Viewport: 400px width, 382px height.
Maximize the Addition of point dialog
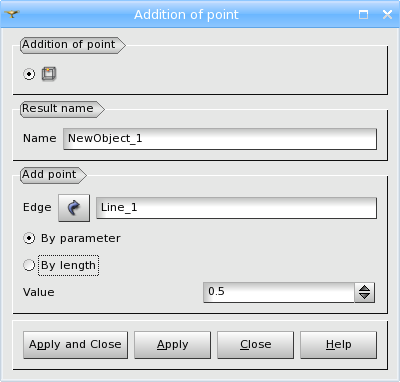(363, 14)
